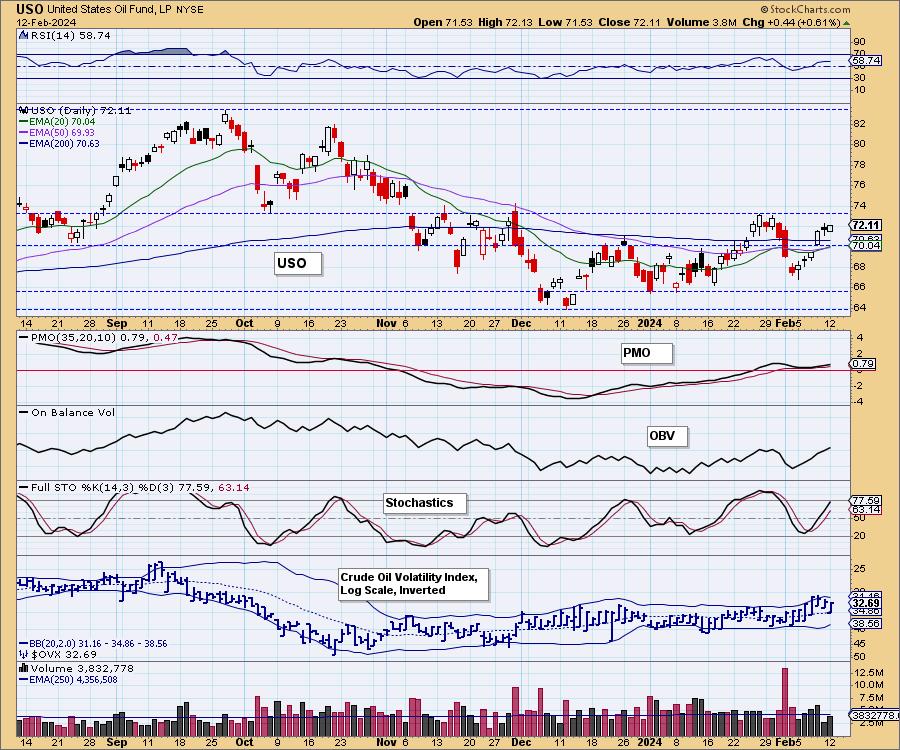Viewport: 900px width, 750px height.
Task: Click the Oct label on the bottom volume date axis
Action: tap(245, 742)
